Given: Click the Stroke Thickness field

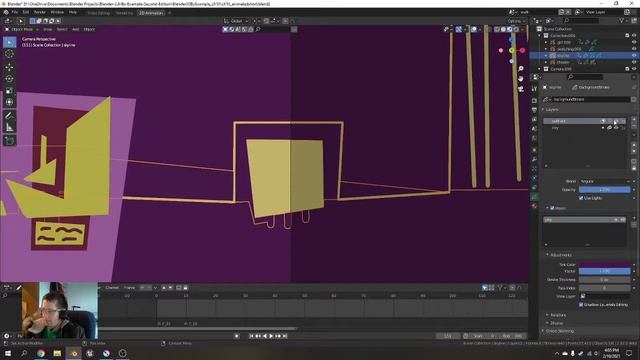Looking at the screenshot, I should tap(604, 280).
